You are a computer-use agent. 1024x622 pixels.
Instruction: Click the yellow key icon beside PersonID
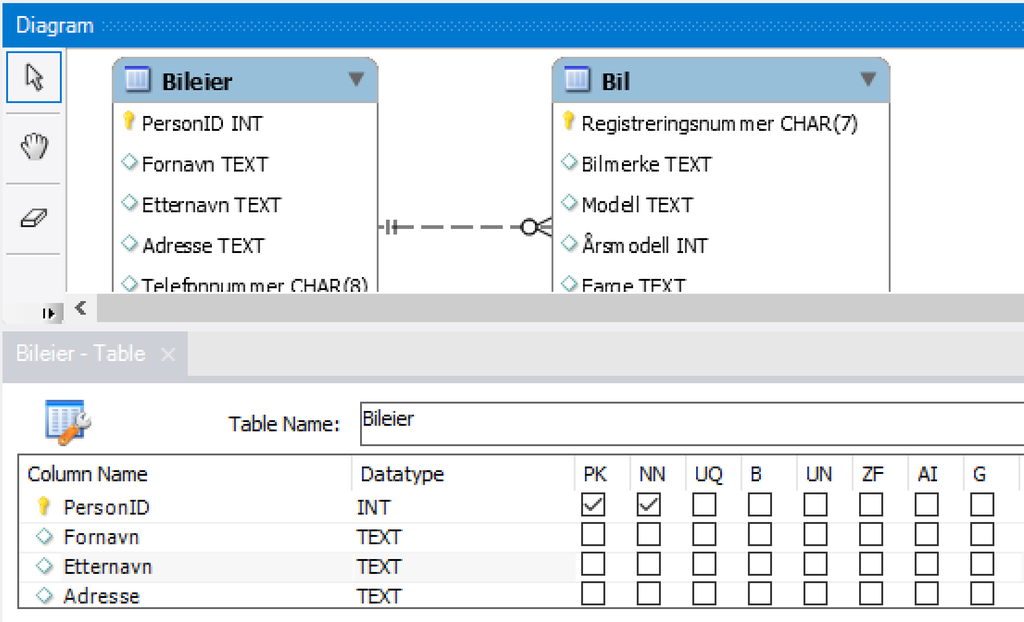coord(127,123)
